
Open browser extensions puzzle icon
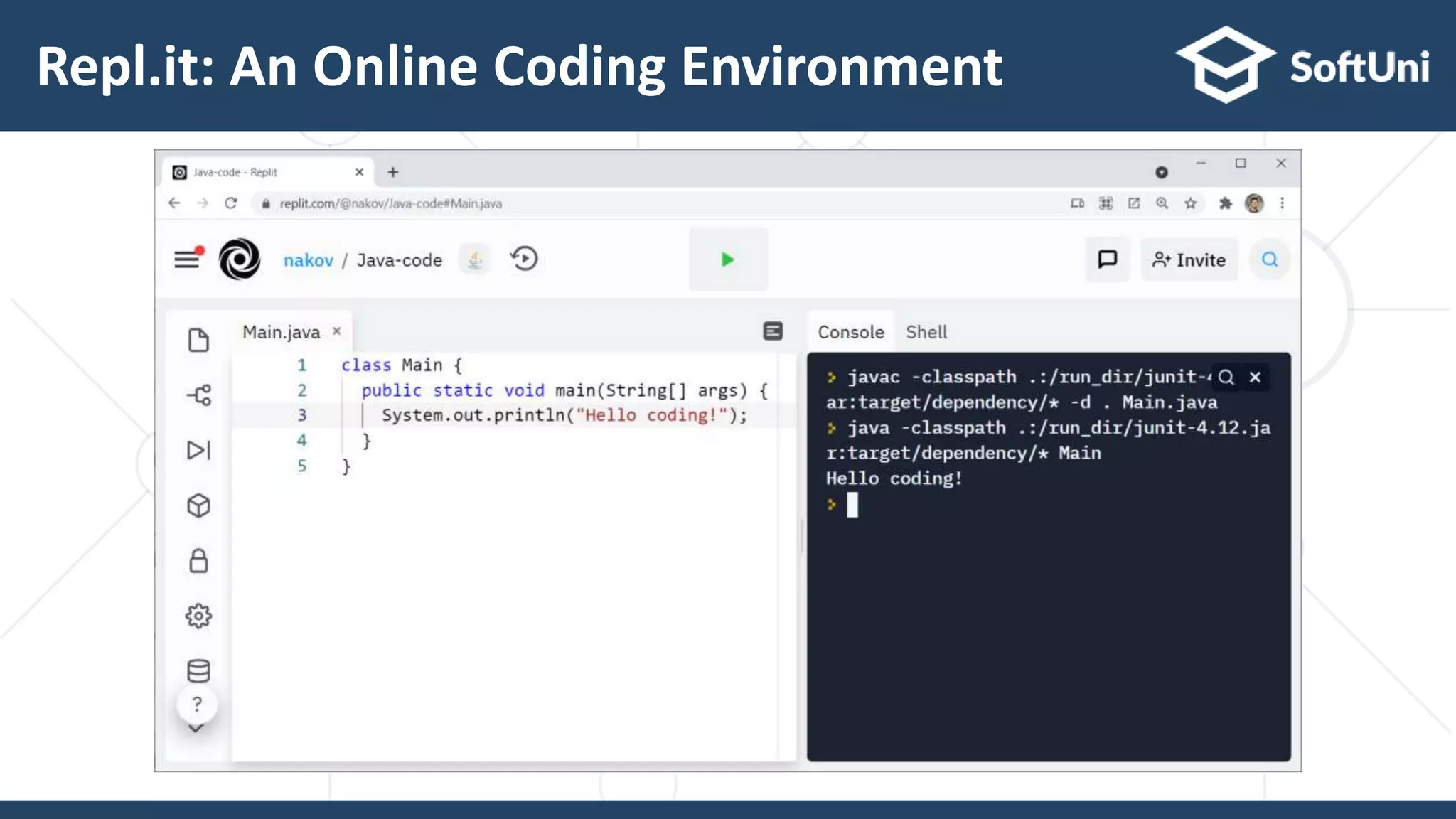1225,203
